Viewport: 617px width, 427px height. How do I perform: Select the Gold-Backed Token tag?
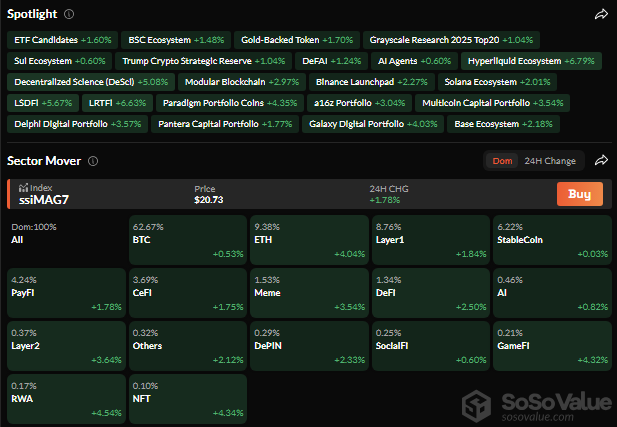(x=297, y=40)
